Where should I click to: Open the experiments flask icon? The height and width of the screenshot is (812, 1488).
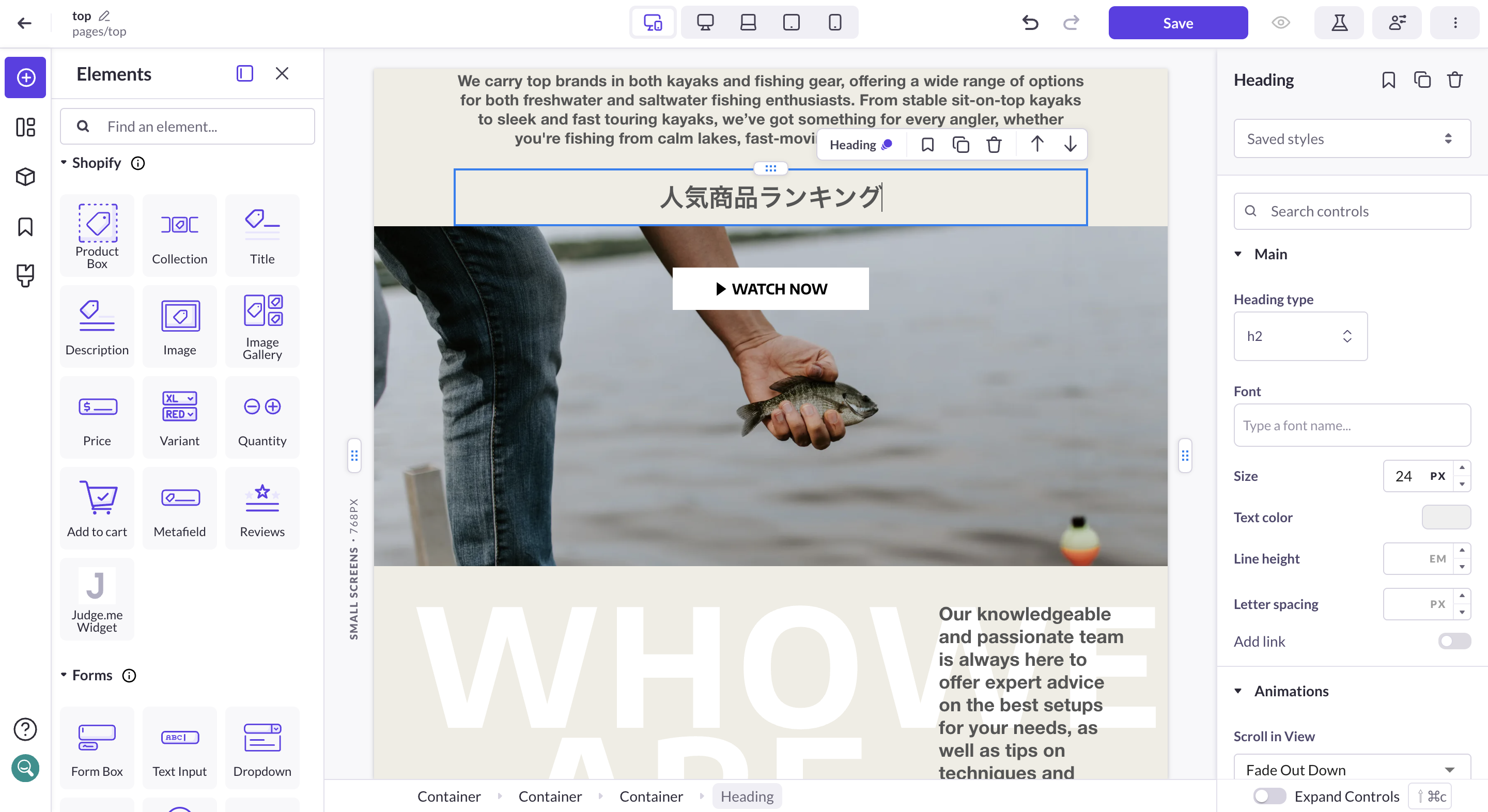tap(1339, 23)
